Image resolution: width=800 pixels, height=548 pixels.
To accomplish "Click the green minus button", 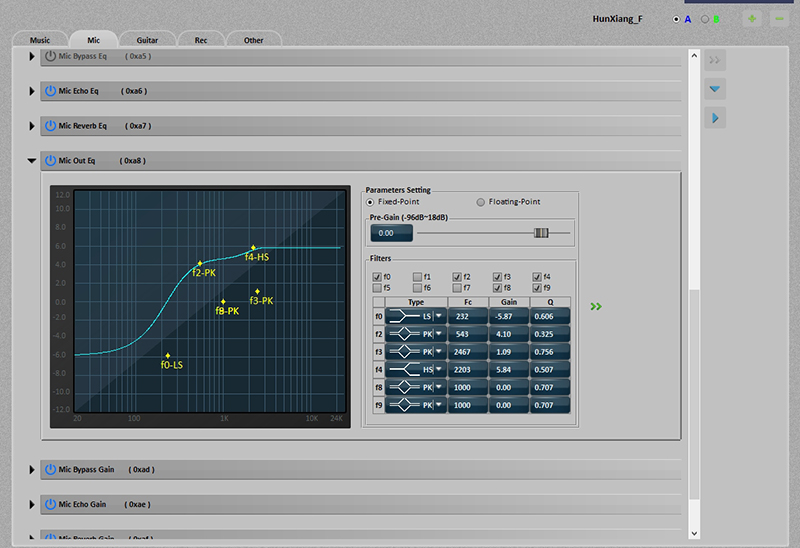I will coord(779,19).
